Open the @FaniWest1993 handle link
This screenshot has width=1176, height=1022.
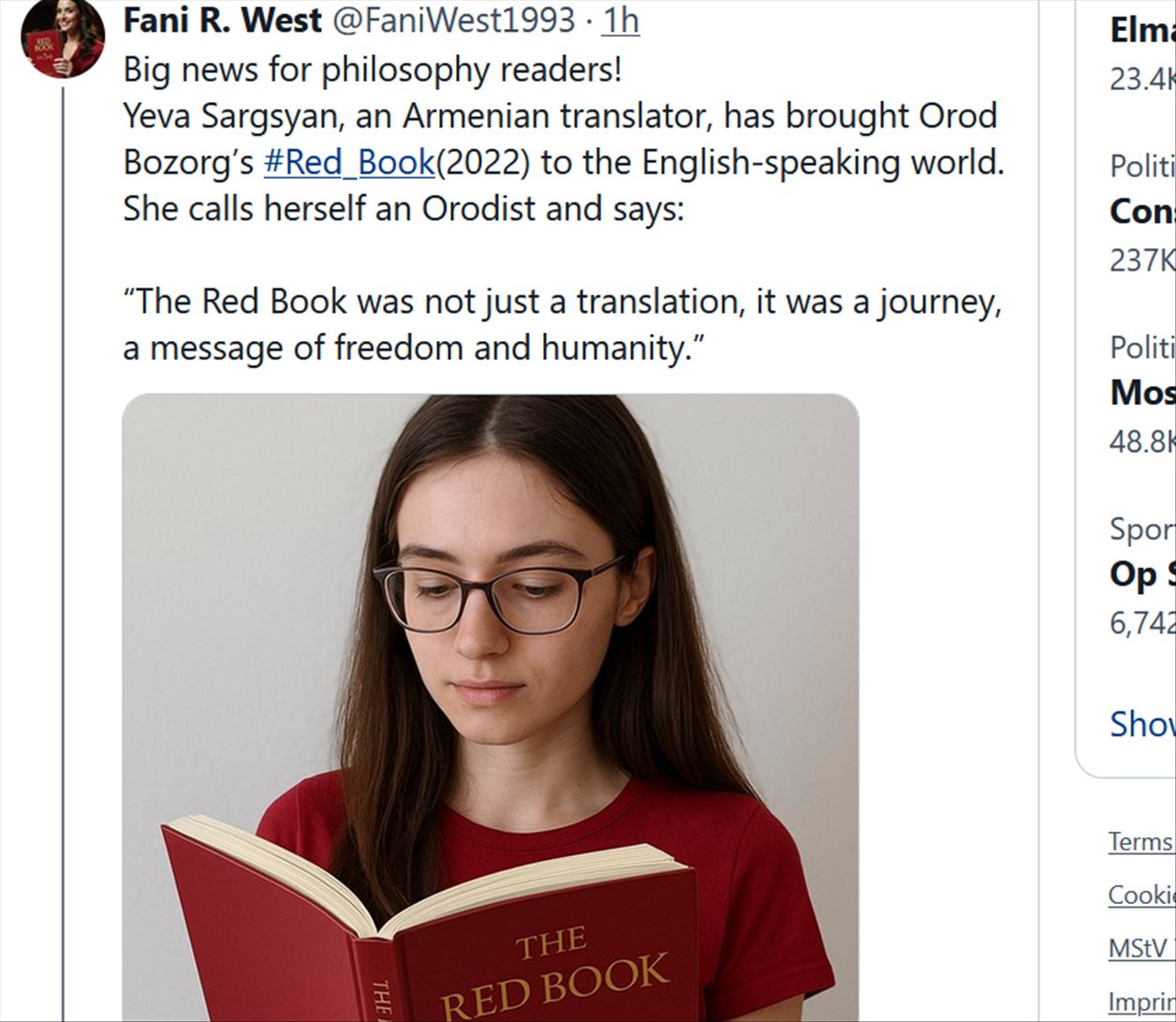[x=454, y=21]
